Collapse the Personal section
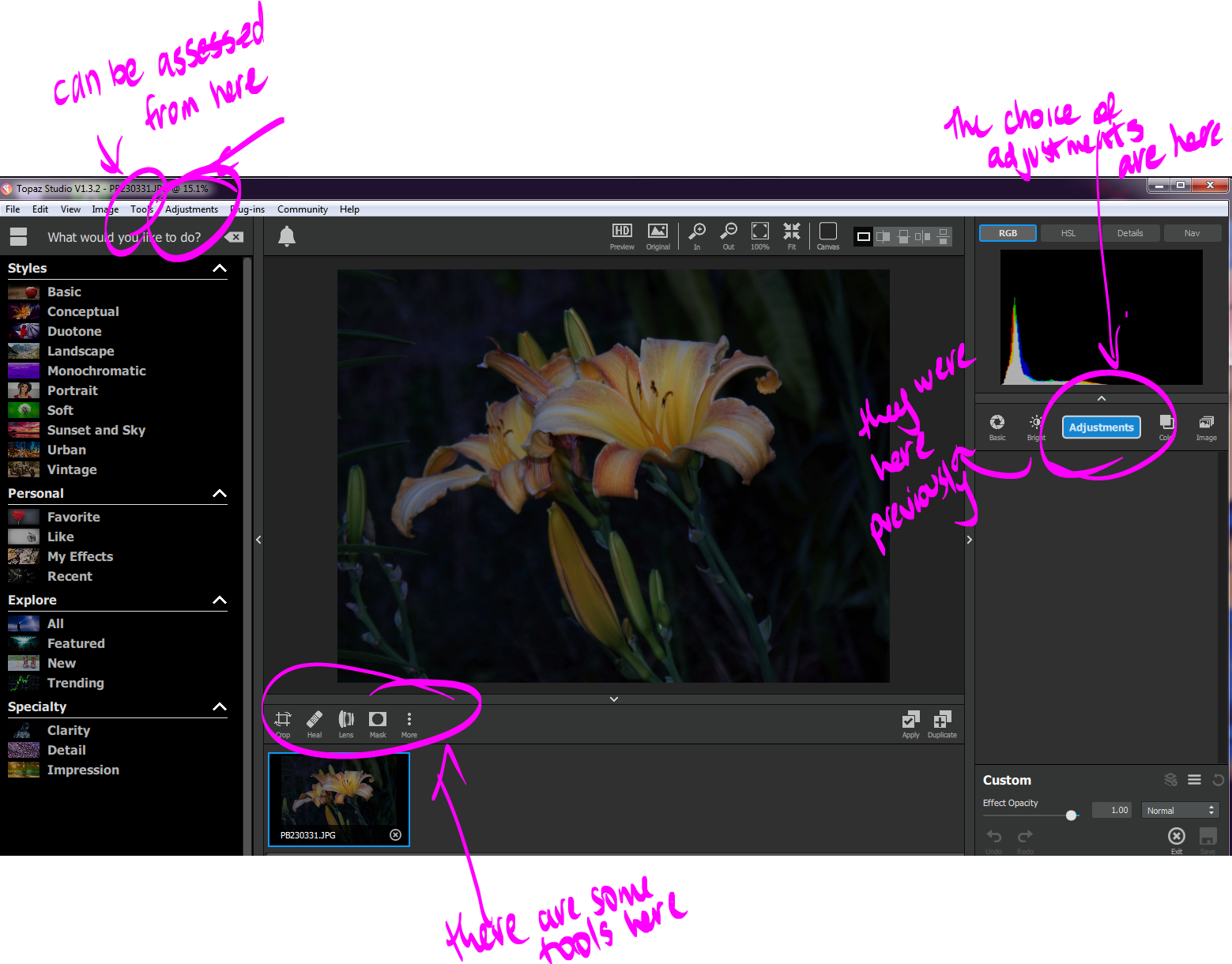The image size is (1232, 964). pyautogui.click(x=220, y=494)
